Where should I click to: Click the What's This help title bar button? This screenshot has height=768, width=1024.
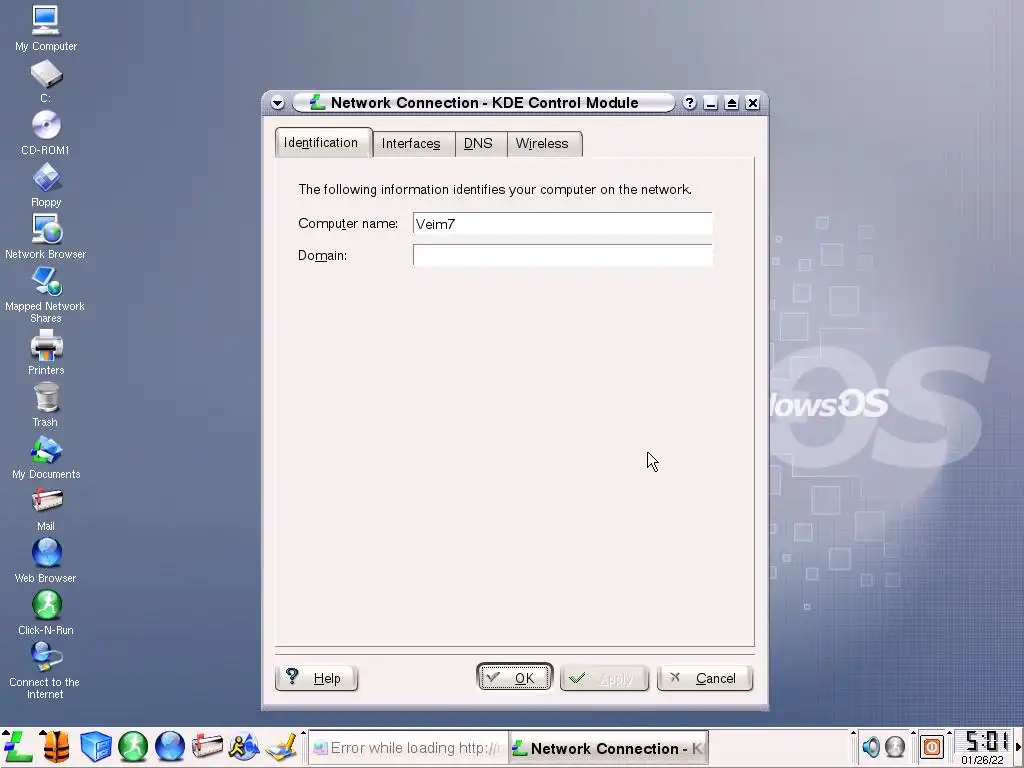pos(690,103)
